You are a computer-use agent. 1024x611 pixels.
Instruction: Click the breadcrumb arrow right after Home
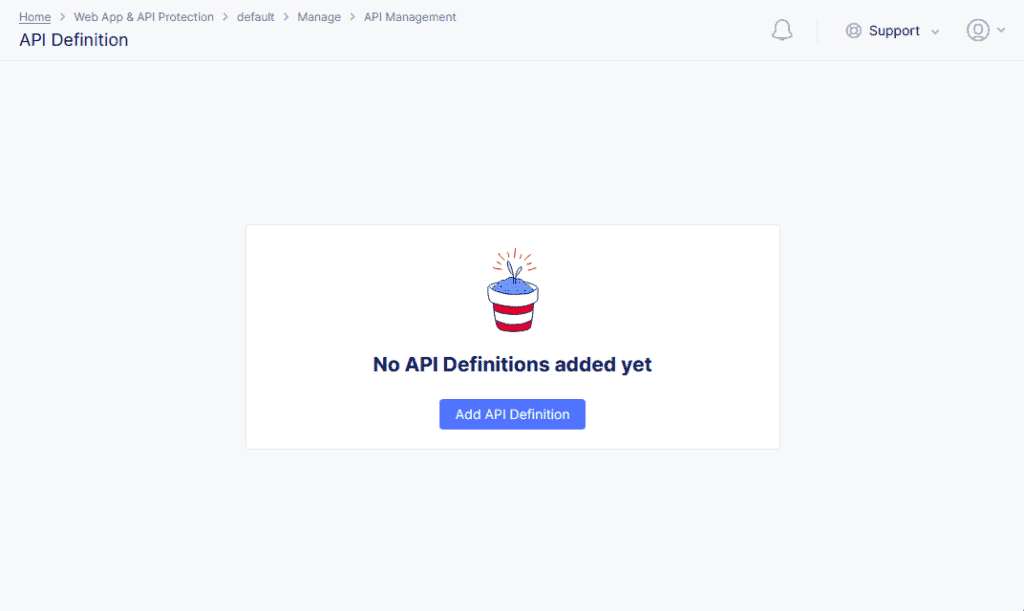[x=63, y=17]
